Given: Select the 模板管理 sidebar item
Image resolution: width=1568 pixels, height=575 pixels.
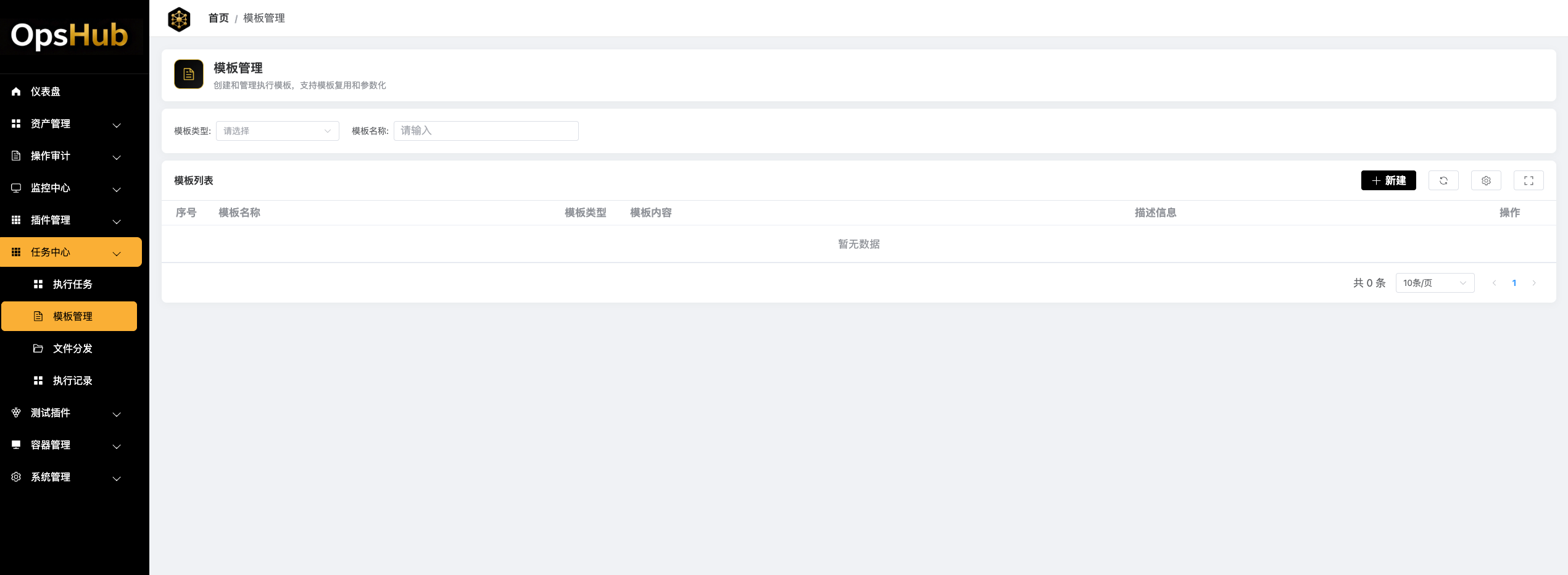Looking at the screenshot, I should point(72,316).
